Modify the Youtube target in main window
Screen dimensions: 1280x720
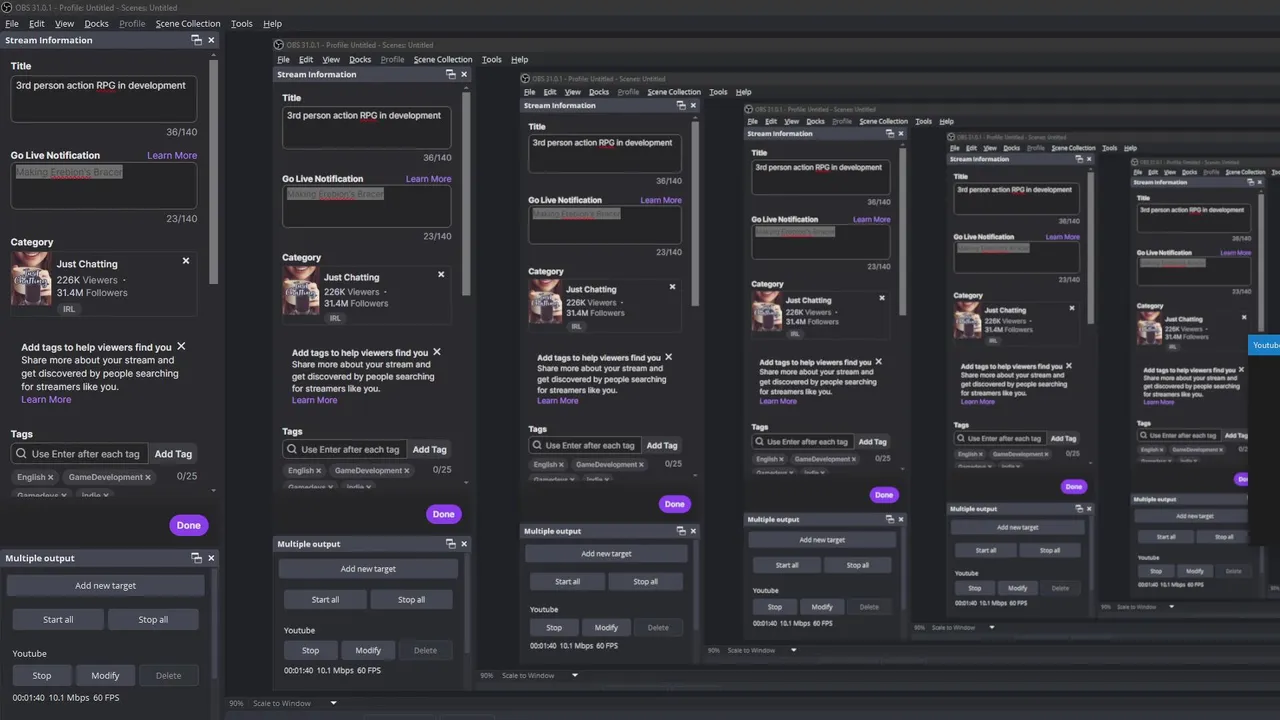(x=105, y=675)
